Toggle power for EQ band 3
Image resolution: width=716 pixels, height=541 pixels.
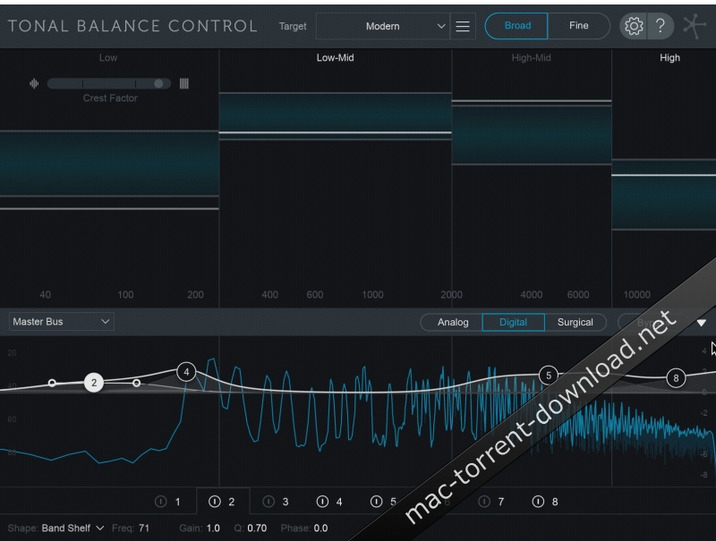coord(268,502)
